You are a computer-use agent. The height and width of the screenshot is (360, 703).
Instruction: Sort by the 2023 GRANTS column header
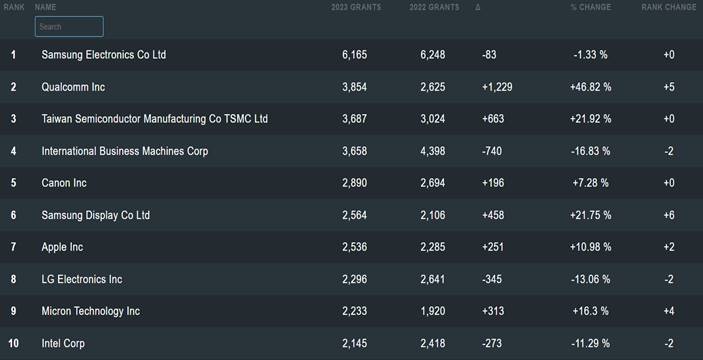(356, 7)
